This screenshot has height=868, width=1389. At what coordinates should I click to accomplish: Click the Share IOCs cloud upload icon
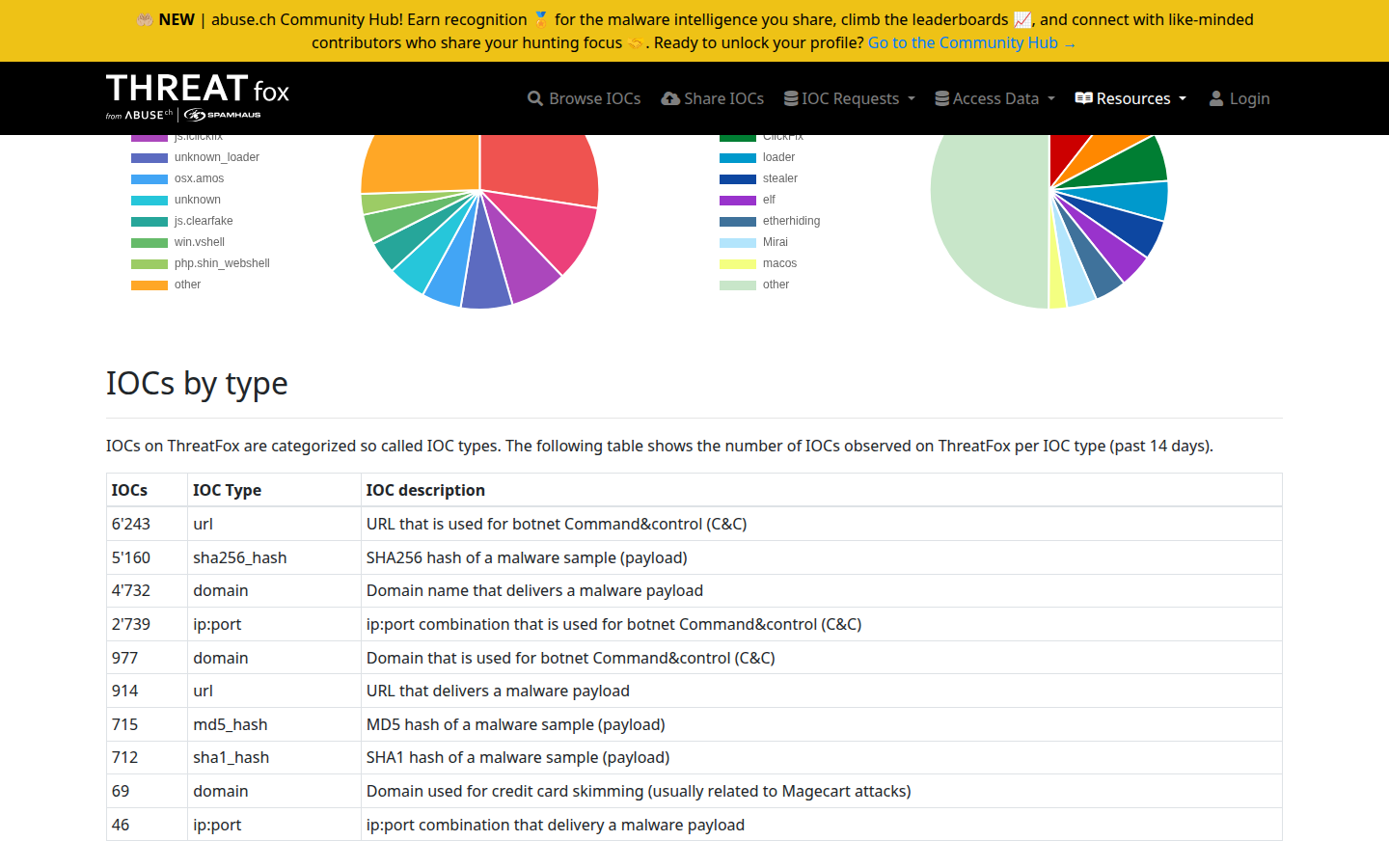coord(670,98)
